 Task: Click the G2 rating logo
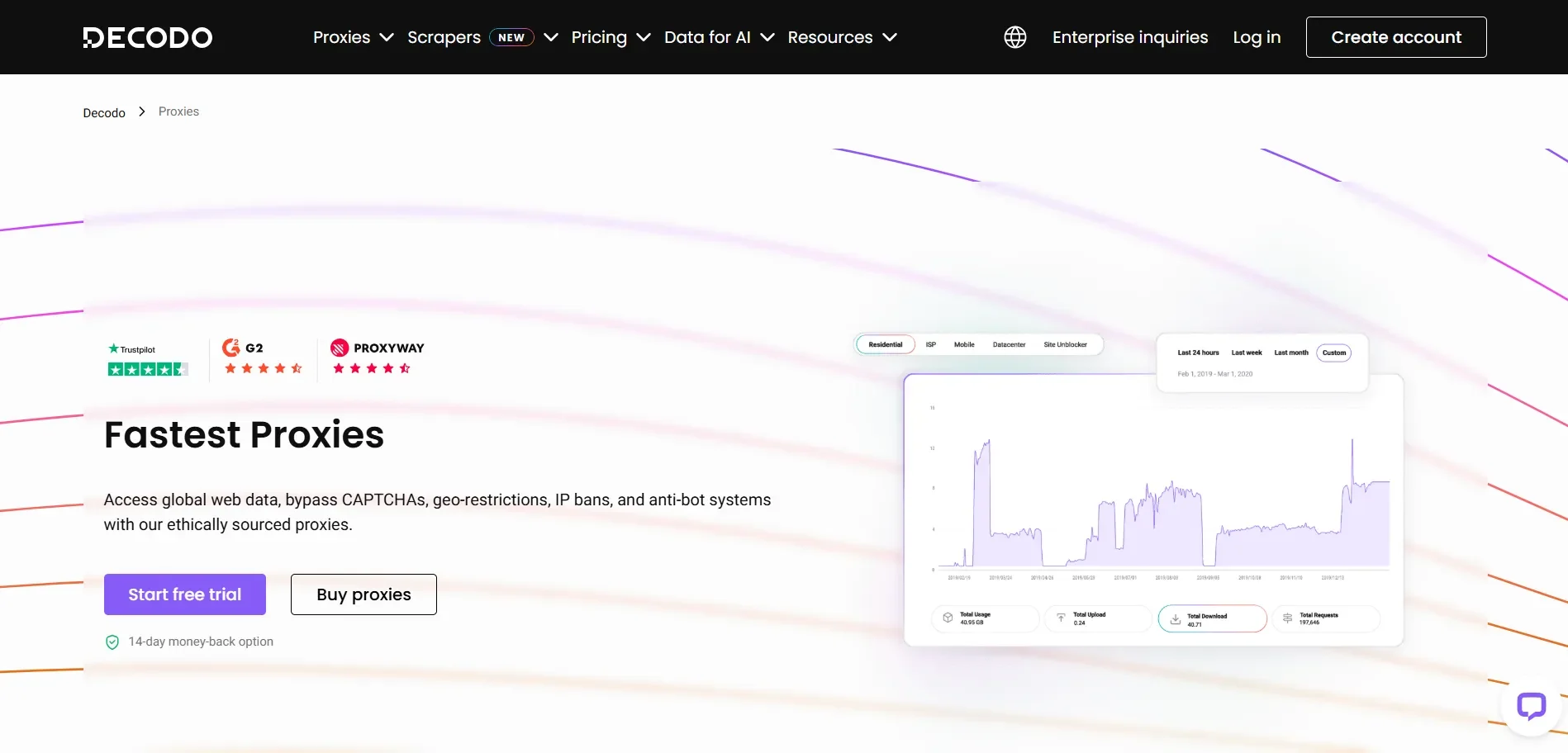coord(243,348)
